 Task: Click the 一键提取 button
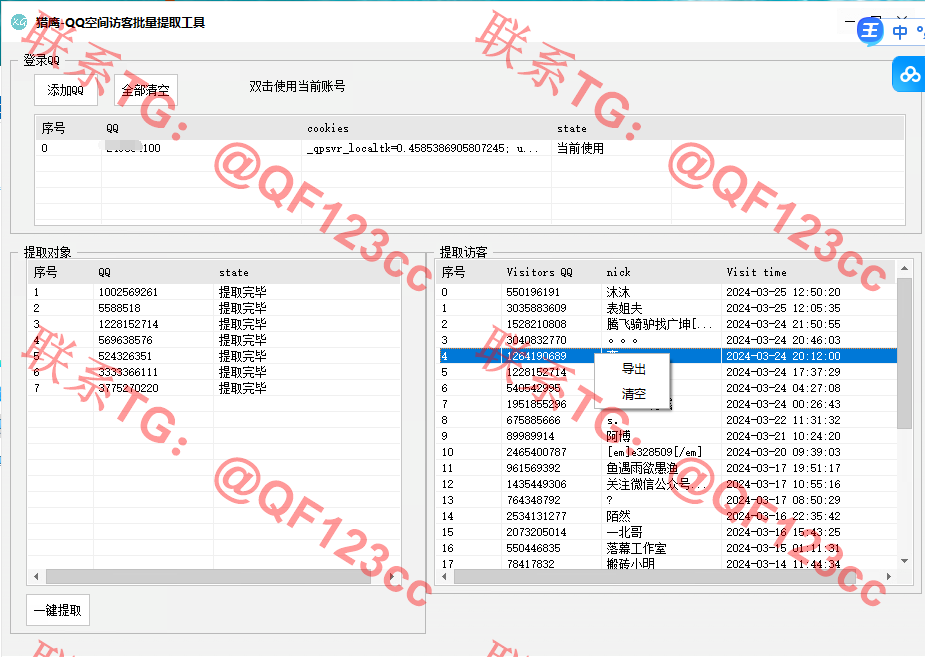[58, 610]
